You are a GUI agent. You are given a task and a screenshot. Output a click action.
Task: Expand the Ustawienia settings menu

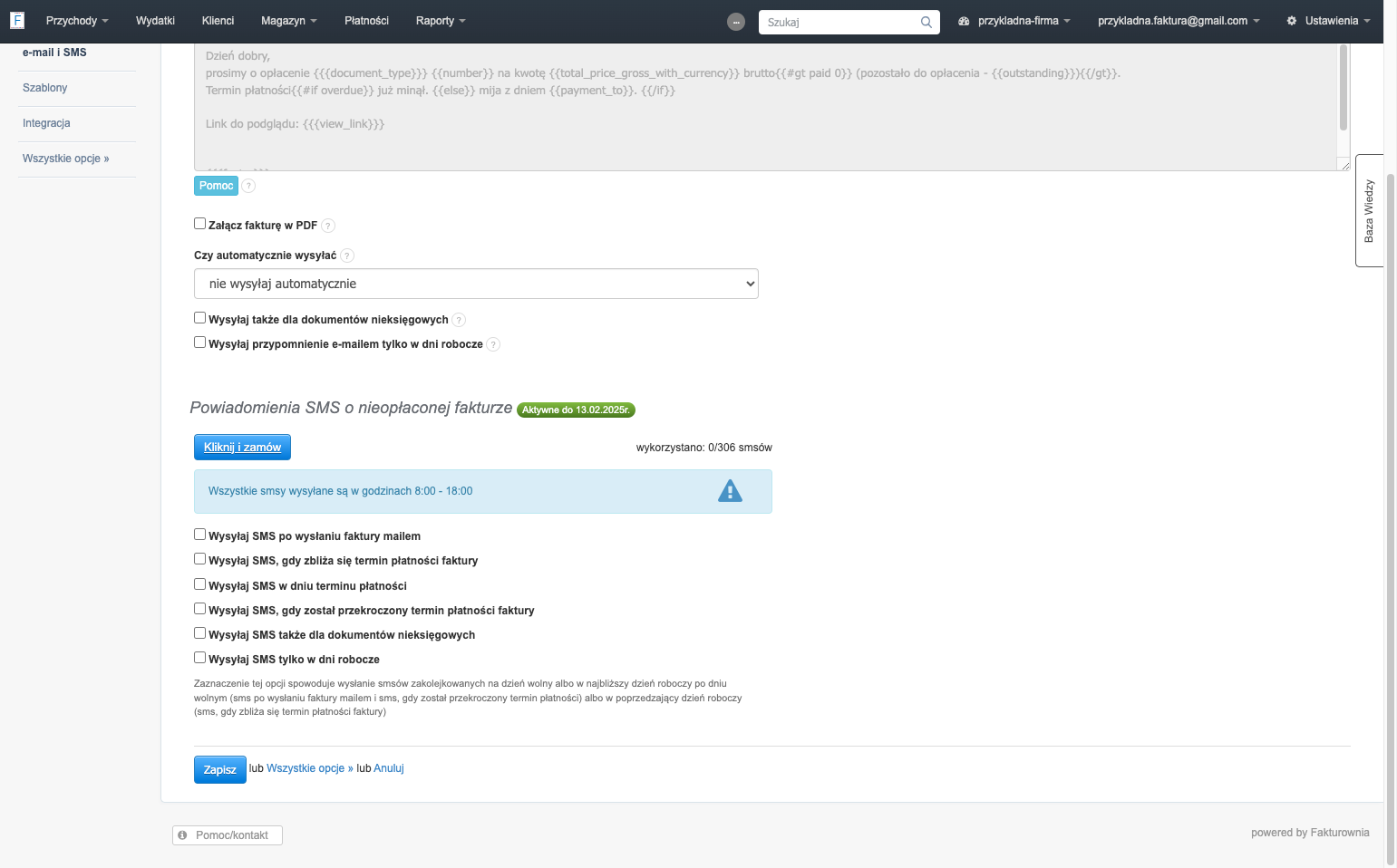coord(1329,21)
